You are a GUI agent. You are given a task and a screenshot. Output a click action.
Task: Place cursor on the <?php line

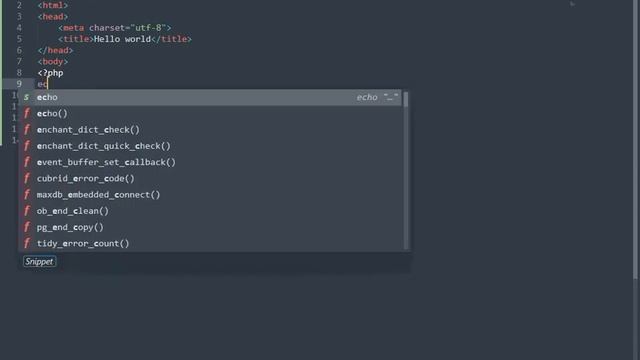pos(51,73)
